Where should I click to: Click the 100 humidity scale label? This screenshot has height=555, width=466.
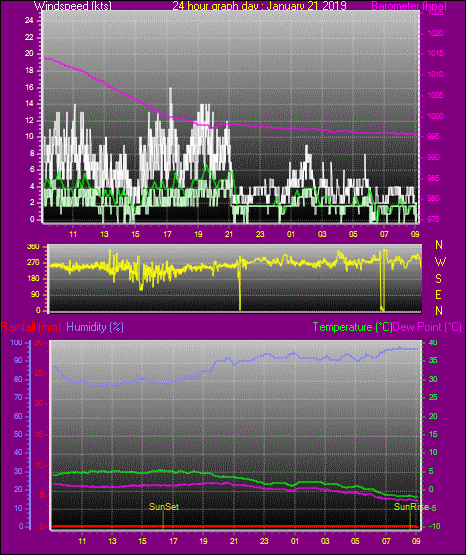click(x=16, y=343)
